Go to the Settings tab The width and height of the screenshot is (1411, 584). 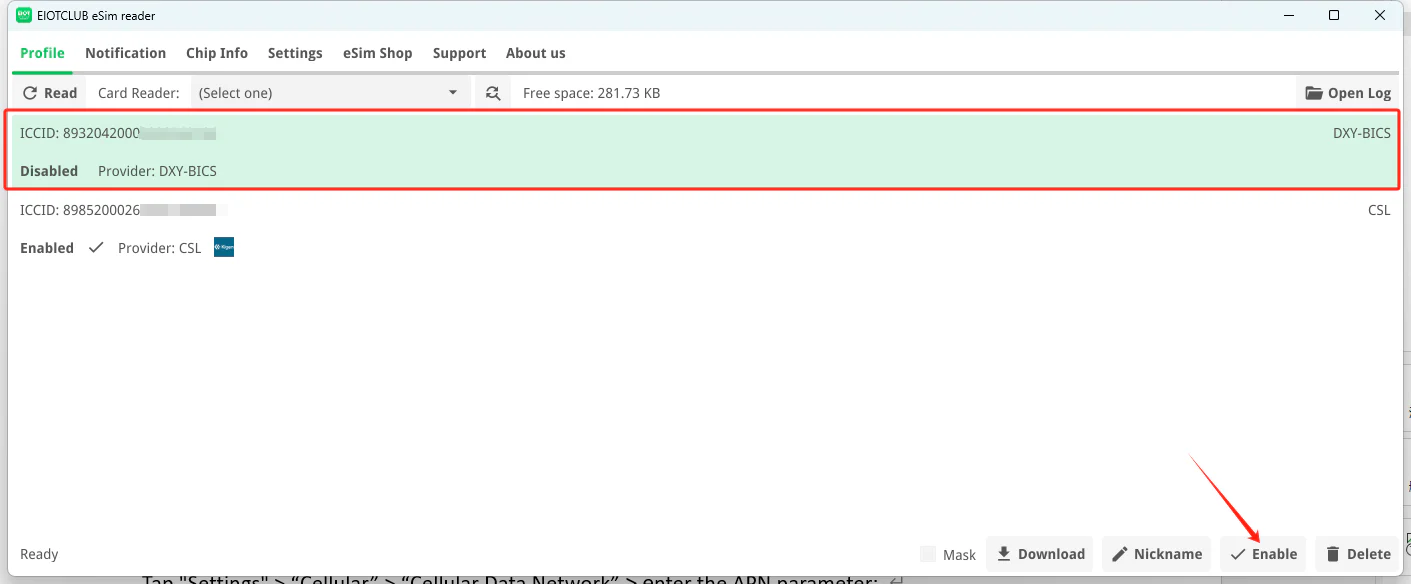point(295,53)
